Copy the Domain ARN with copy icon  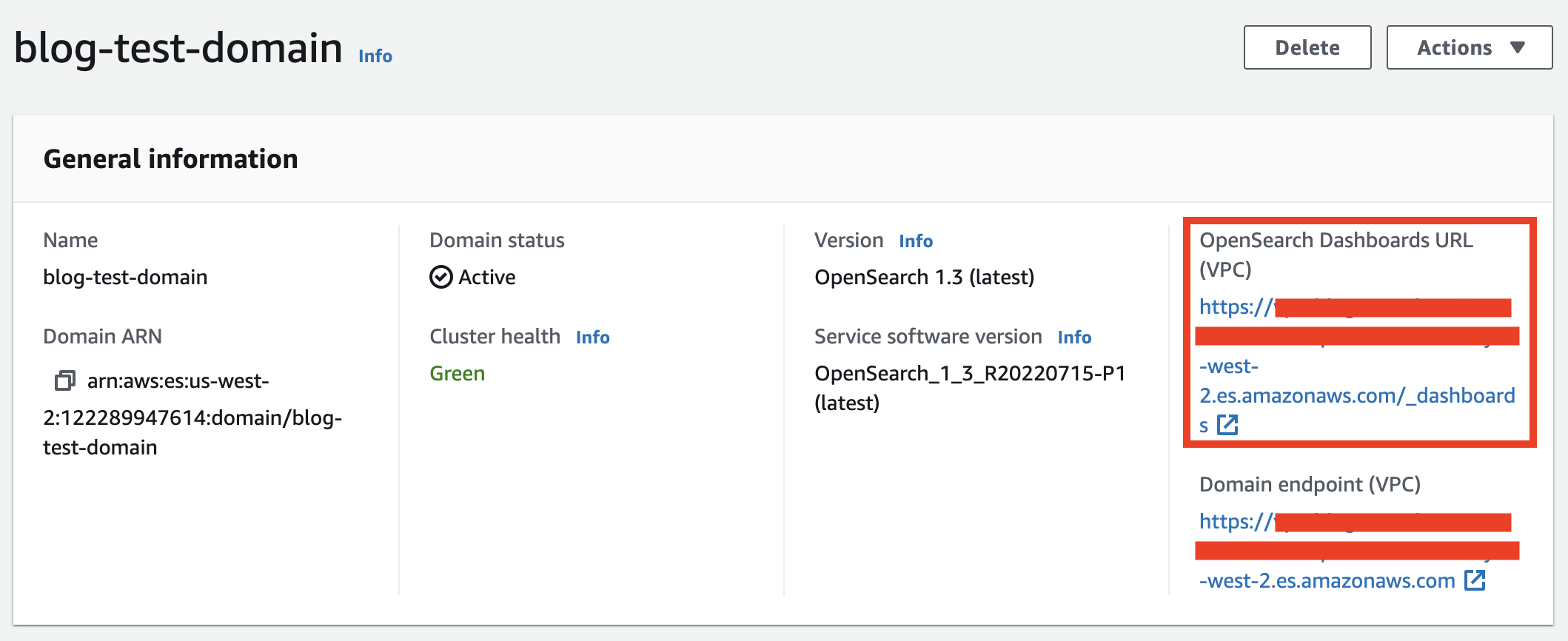pyautogui.click(x=65, y=381)
